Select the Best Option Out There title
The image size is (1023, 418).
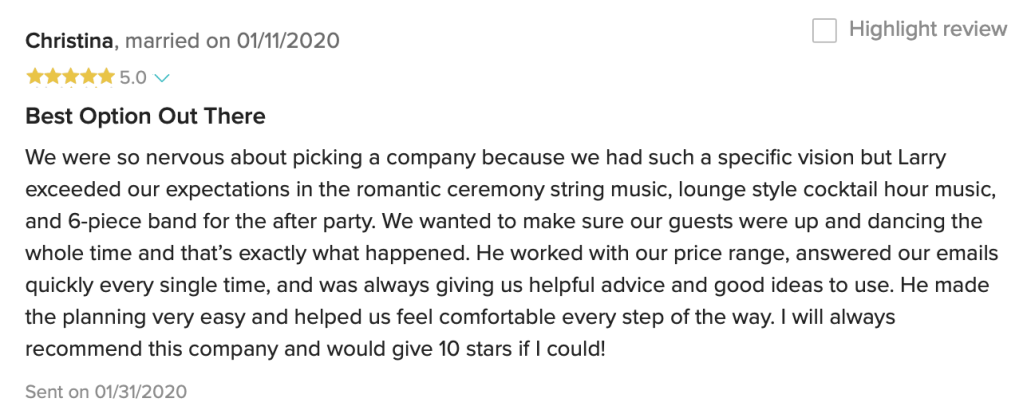tap(145, 116)
